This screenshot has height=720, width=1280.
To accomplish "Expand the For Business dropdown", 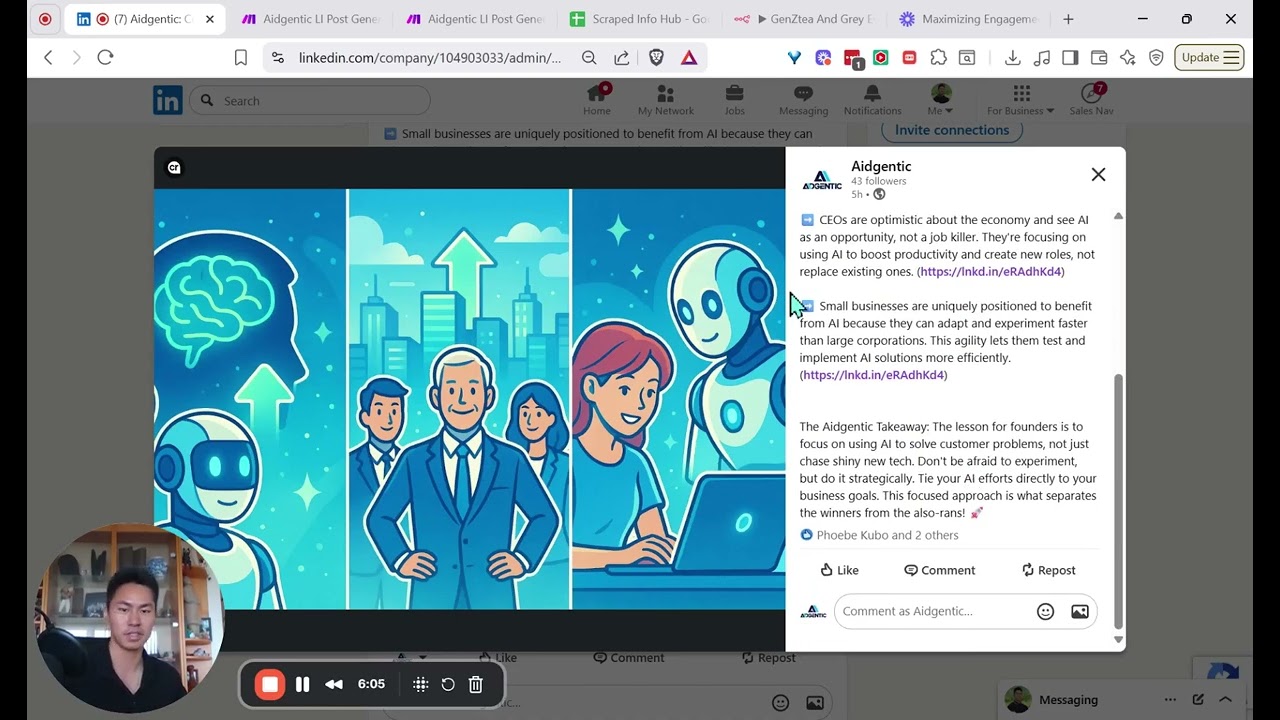I will (x=1021, y=100).
